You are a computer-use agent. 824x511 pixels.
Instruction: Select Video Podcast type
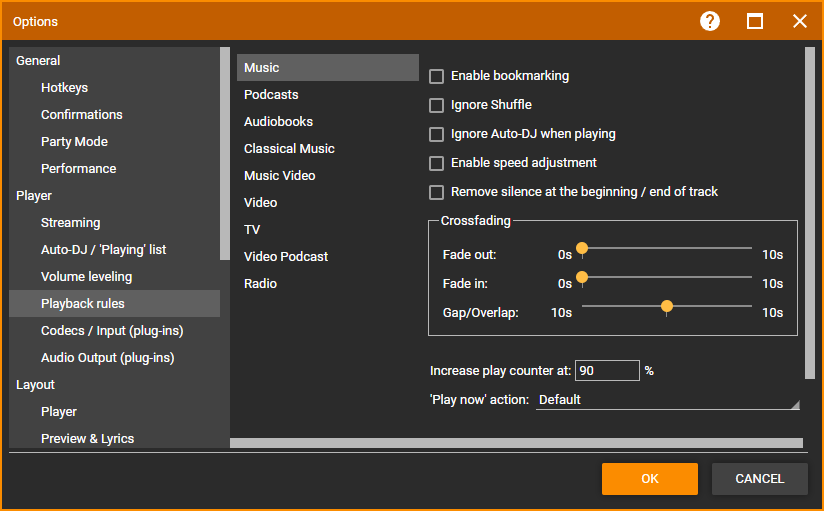327,257
